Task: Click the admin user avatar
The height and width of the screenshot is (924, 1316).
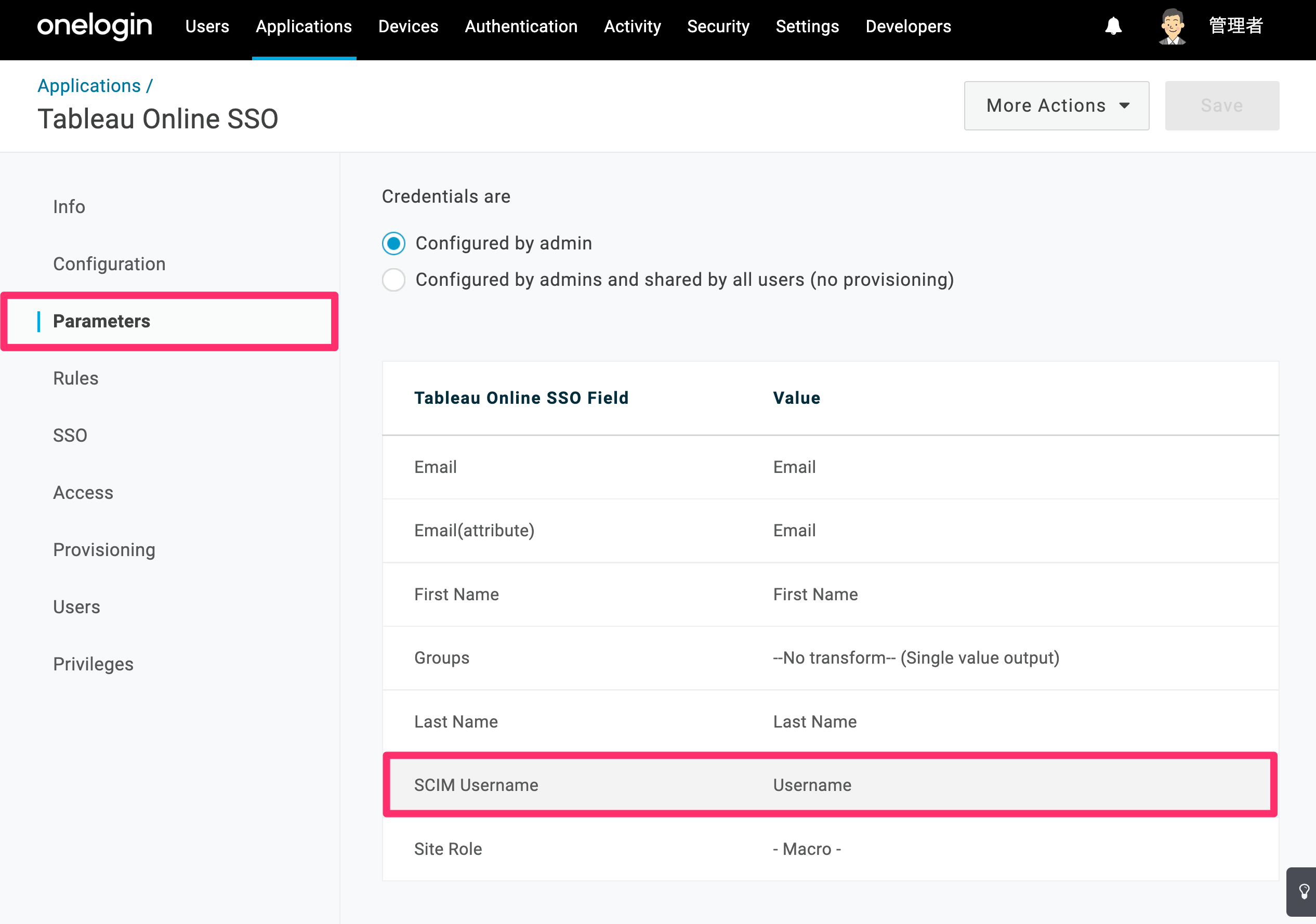Action: tap(1172, 27)
